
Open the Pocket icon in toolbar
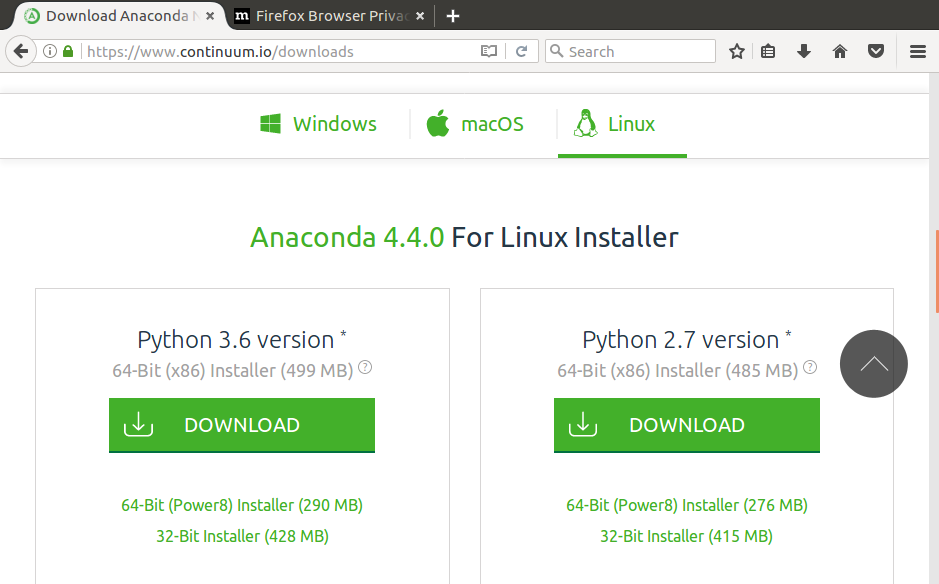click(876, 52)
